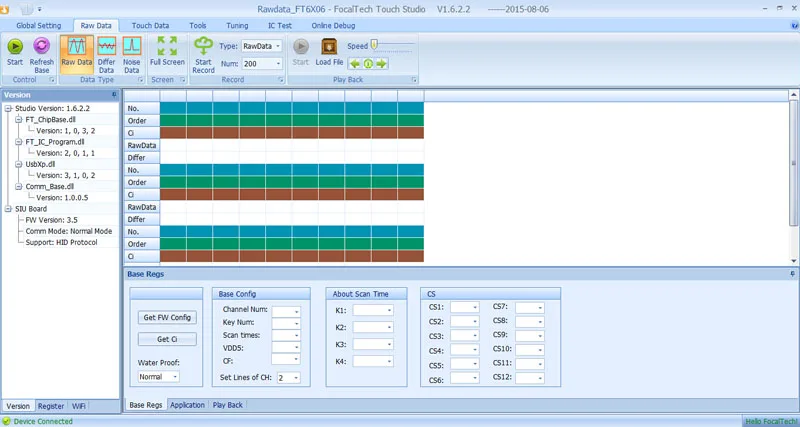
Task: Click the first RawData row header
Action: point(142,145)
